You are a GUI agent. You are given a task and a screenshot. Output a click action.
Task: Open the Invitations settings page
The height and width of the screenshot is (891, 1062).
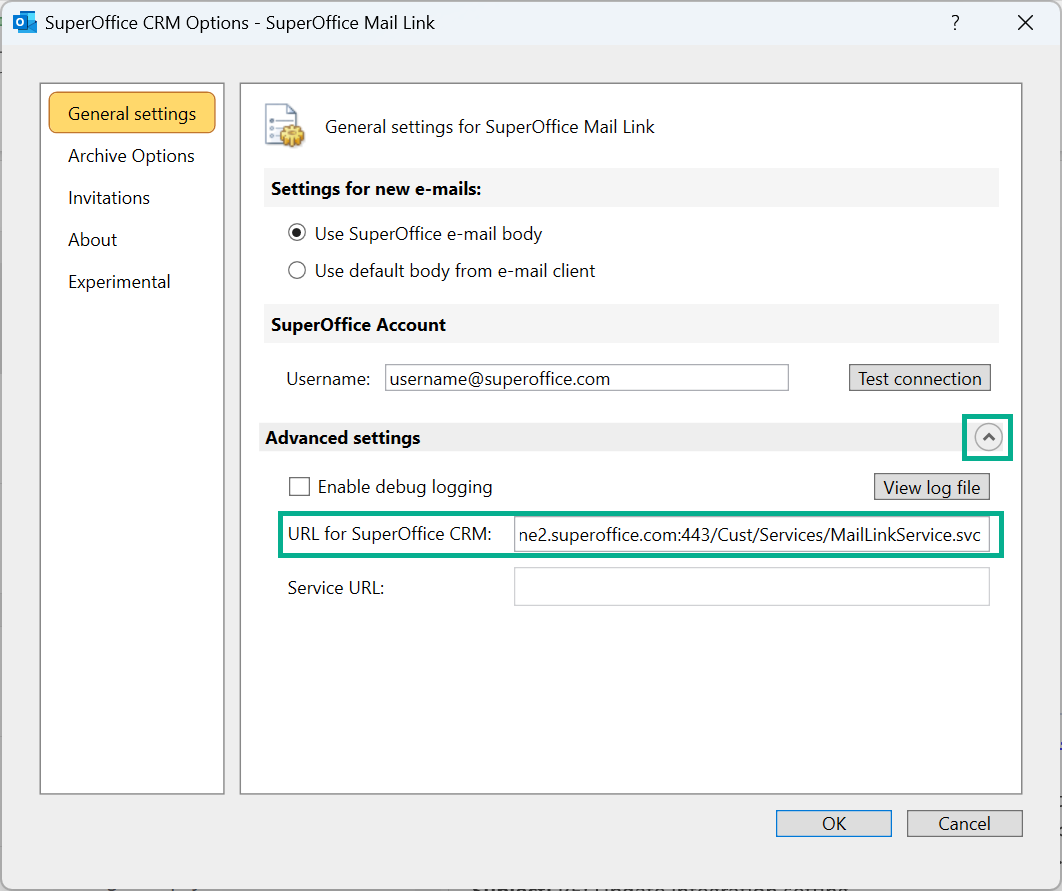coord(109,197)
